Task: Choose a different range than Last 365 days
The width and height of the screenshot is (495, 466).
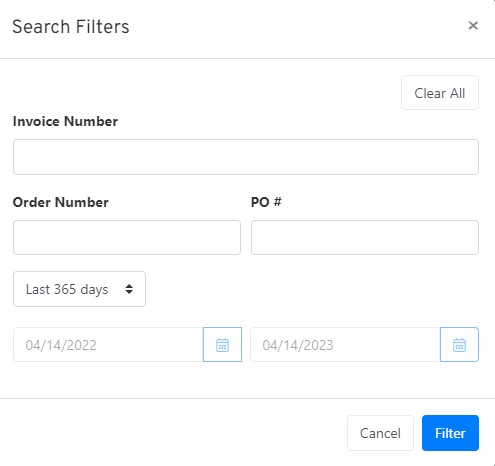Action: point(79,289)
